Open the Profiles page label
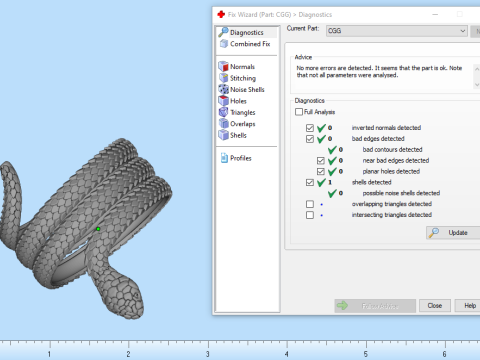The width and height of the screenshot is (480, 360). pyautogui.click(x=241, y=158)
